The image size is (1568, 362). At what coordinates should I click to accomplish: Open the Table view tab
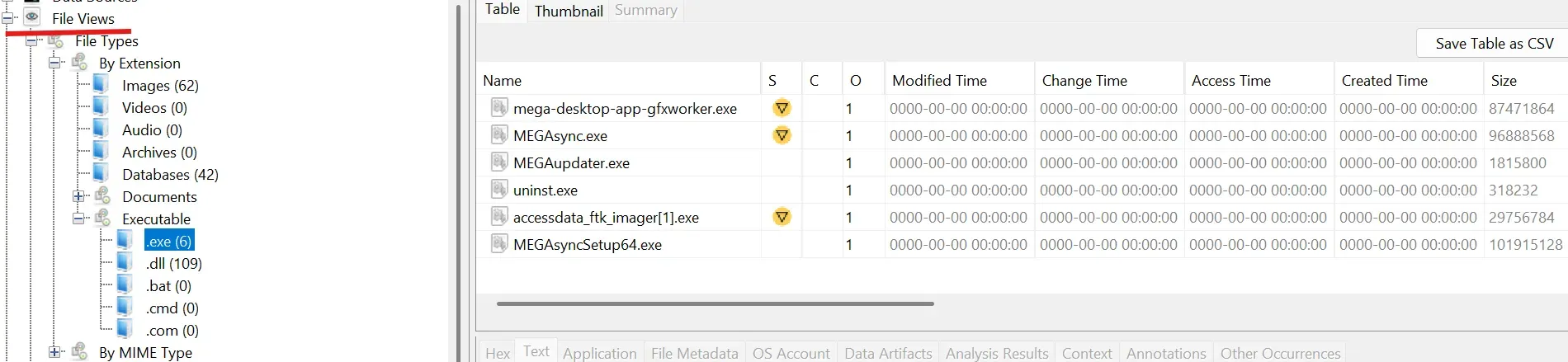[x=503, y=10]
